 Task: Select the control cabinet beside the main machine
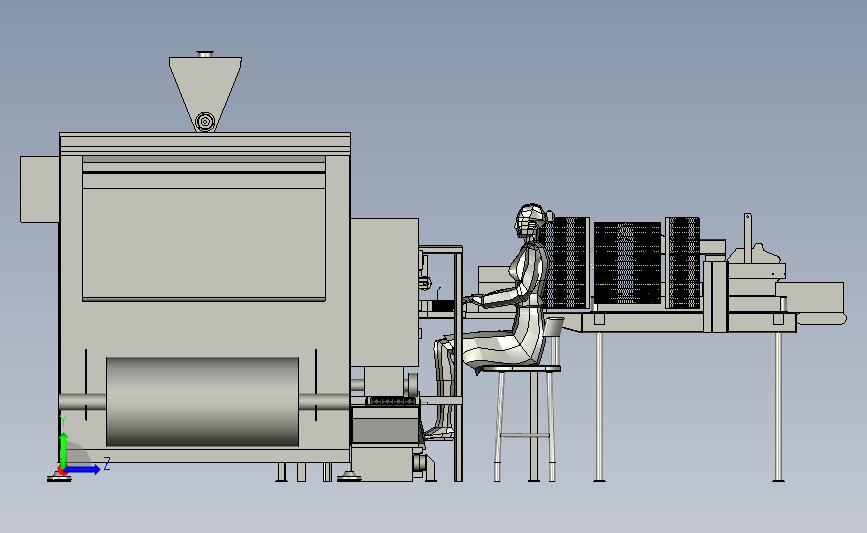pos(385,292)
